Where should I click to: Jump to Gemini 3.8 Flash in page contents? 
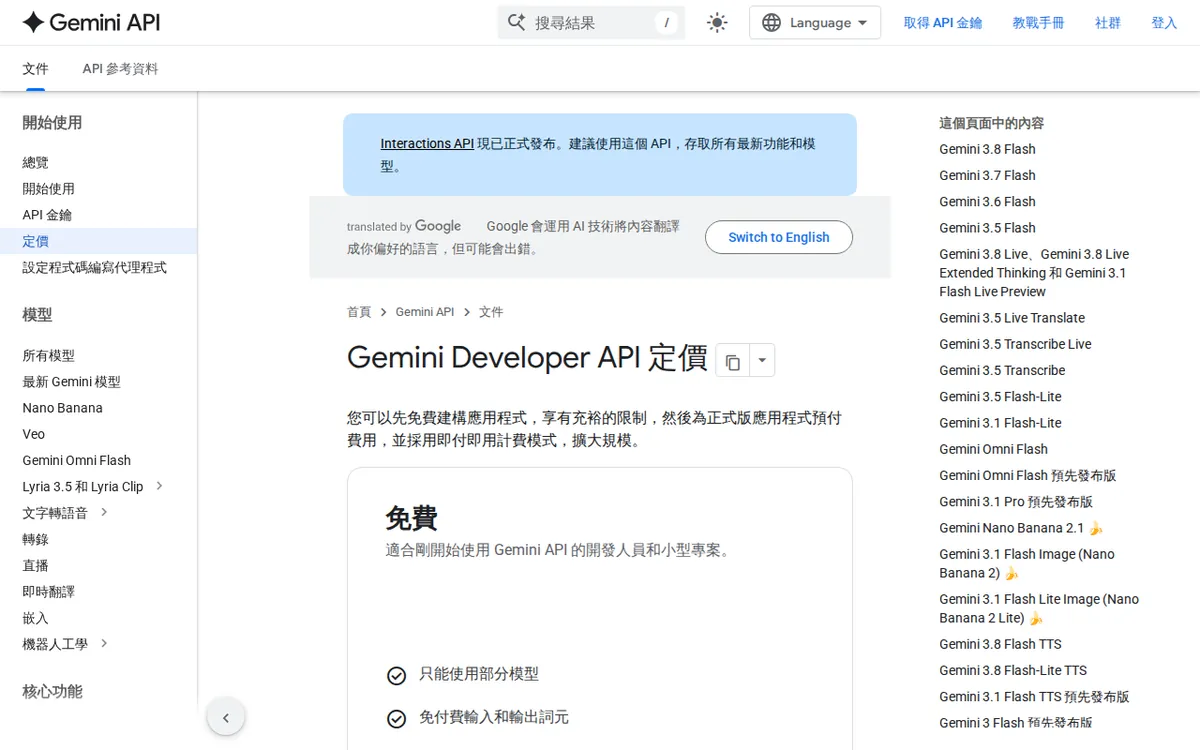click(987, 149)
